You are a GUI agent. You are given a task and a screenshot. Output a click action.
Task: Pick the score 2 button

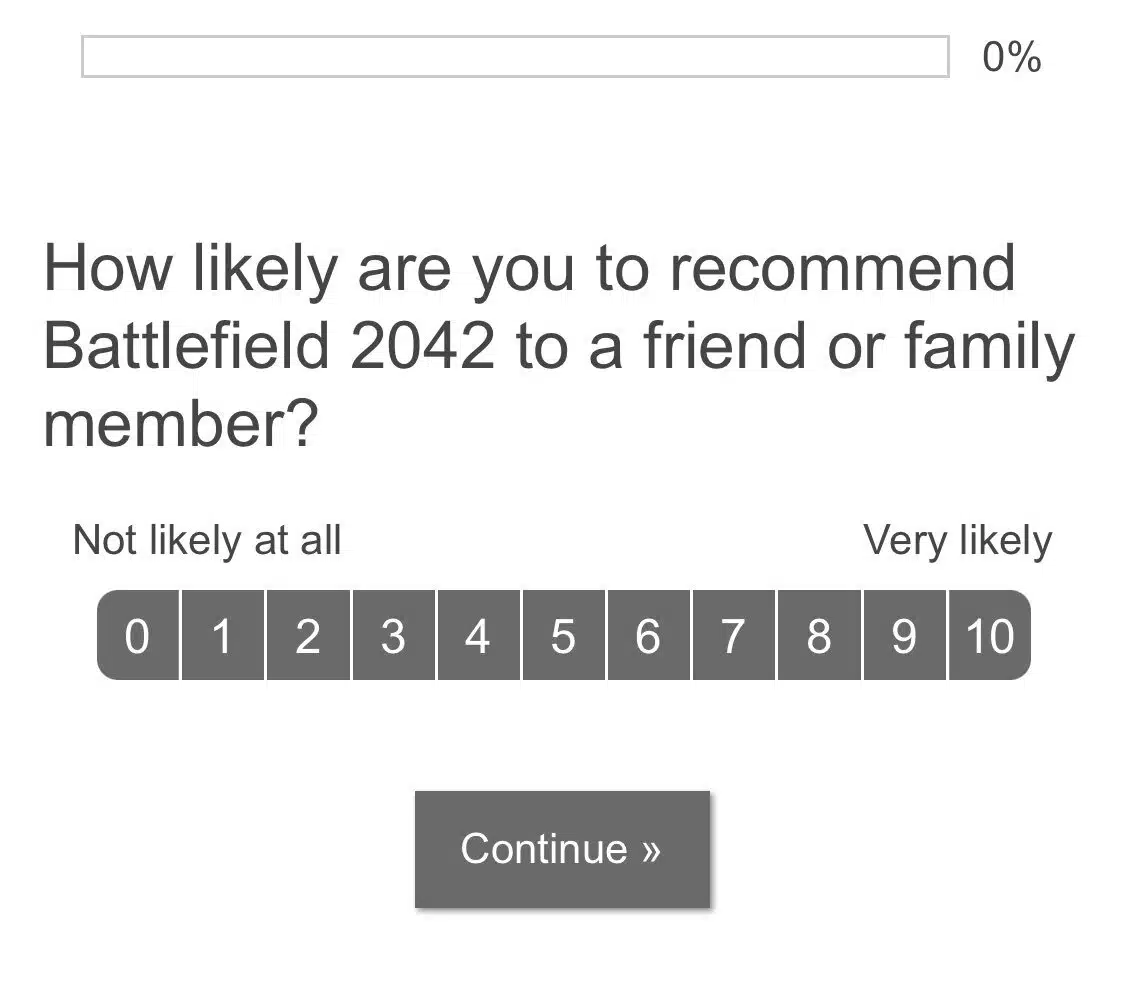(308, 636)
